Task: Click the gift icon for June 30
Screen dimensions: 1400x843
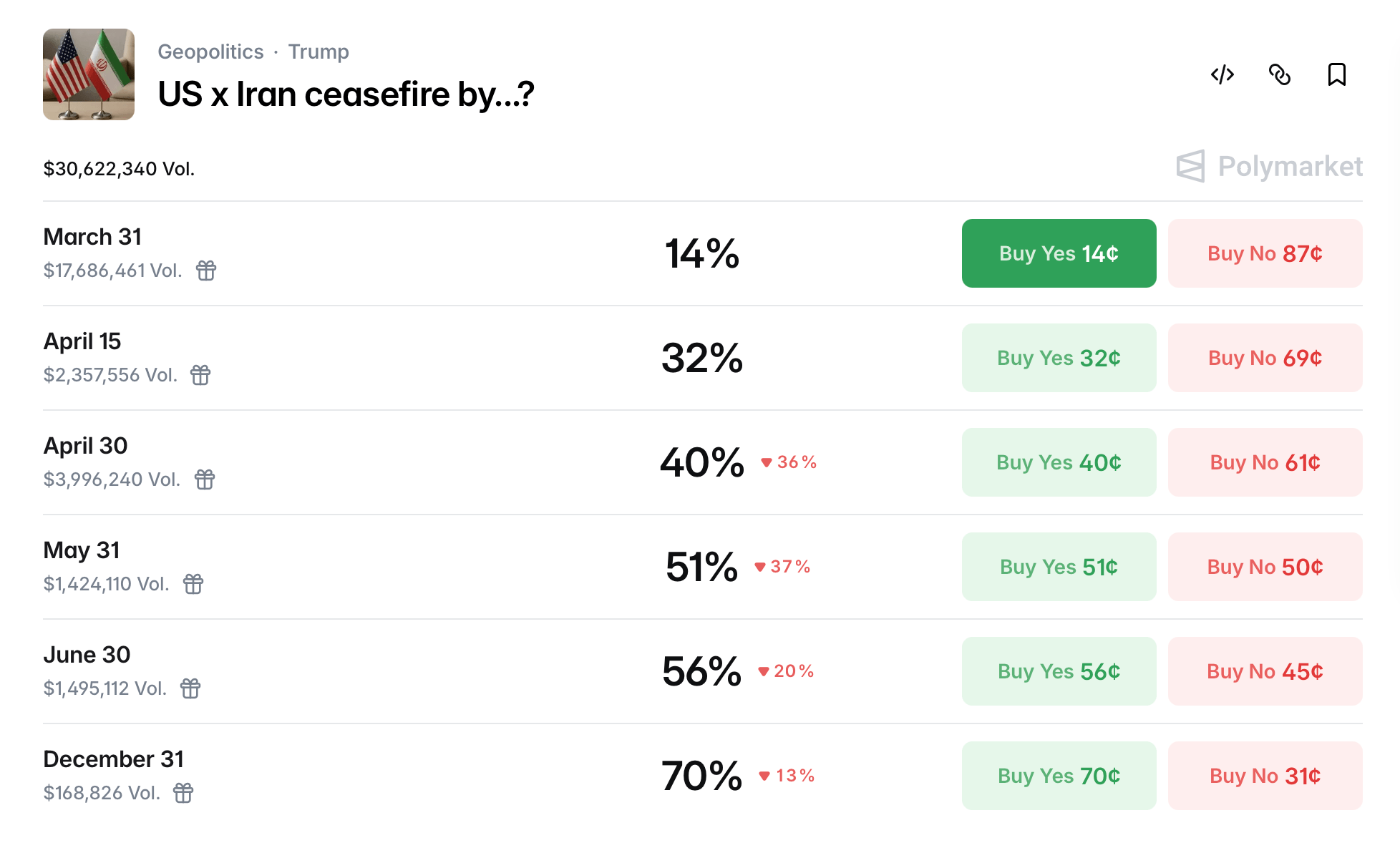Action: click(190, 688)
